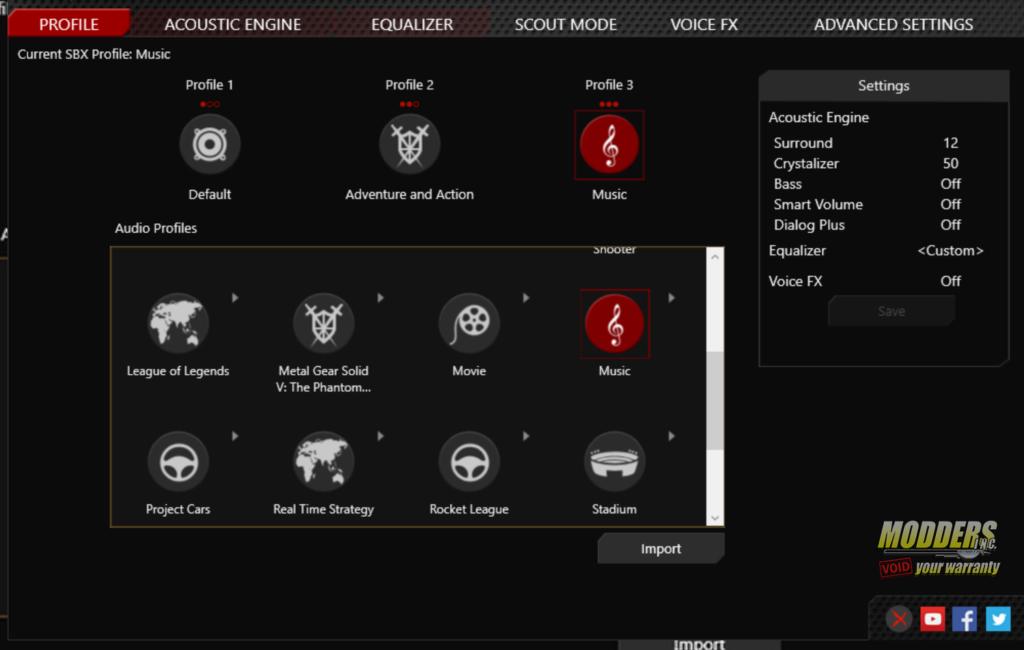
Task: Open the Scout Mode tab
Action: (x=566, y=24)
